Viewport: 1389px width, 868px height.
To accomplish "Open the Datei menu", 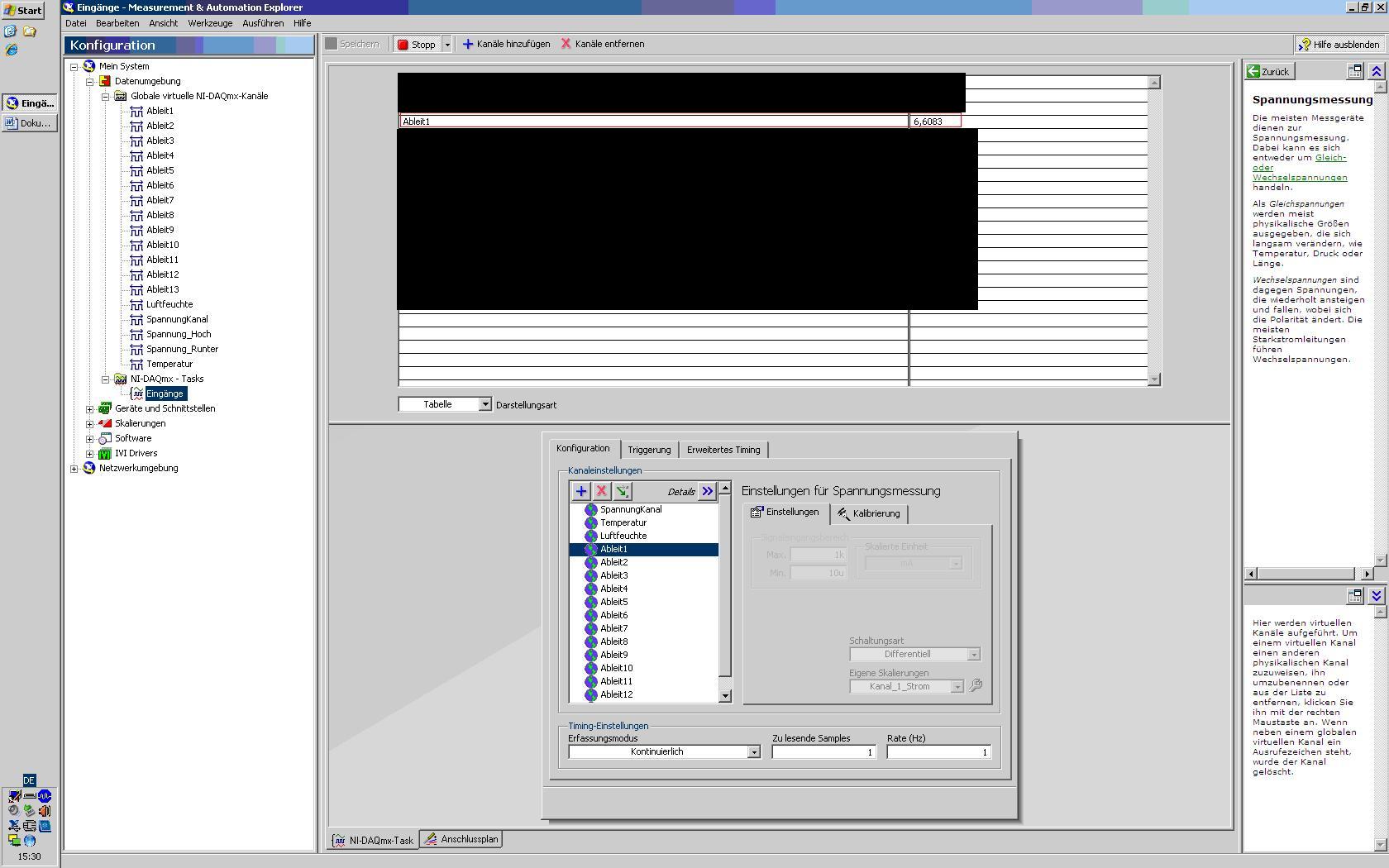I will [76, 23].
